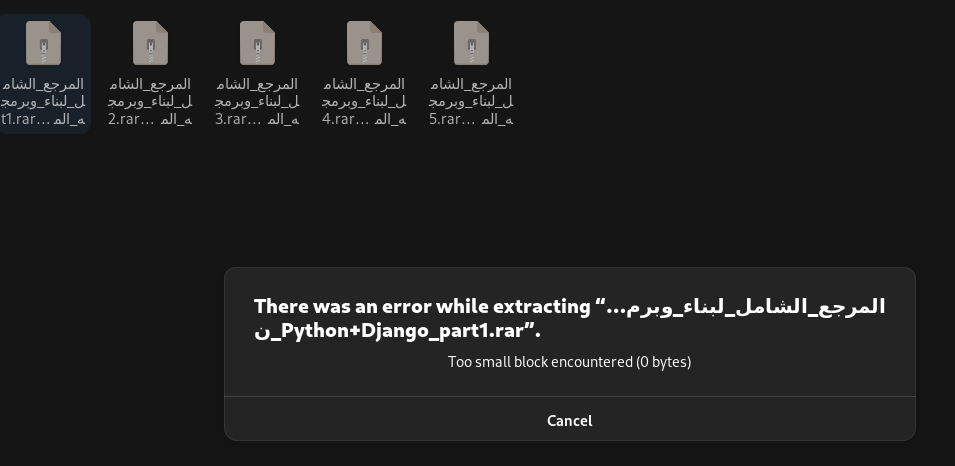
Task: Click the folded corner of the fifth archive icon
Action: click(482, 27)
